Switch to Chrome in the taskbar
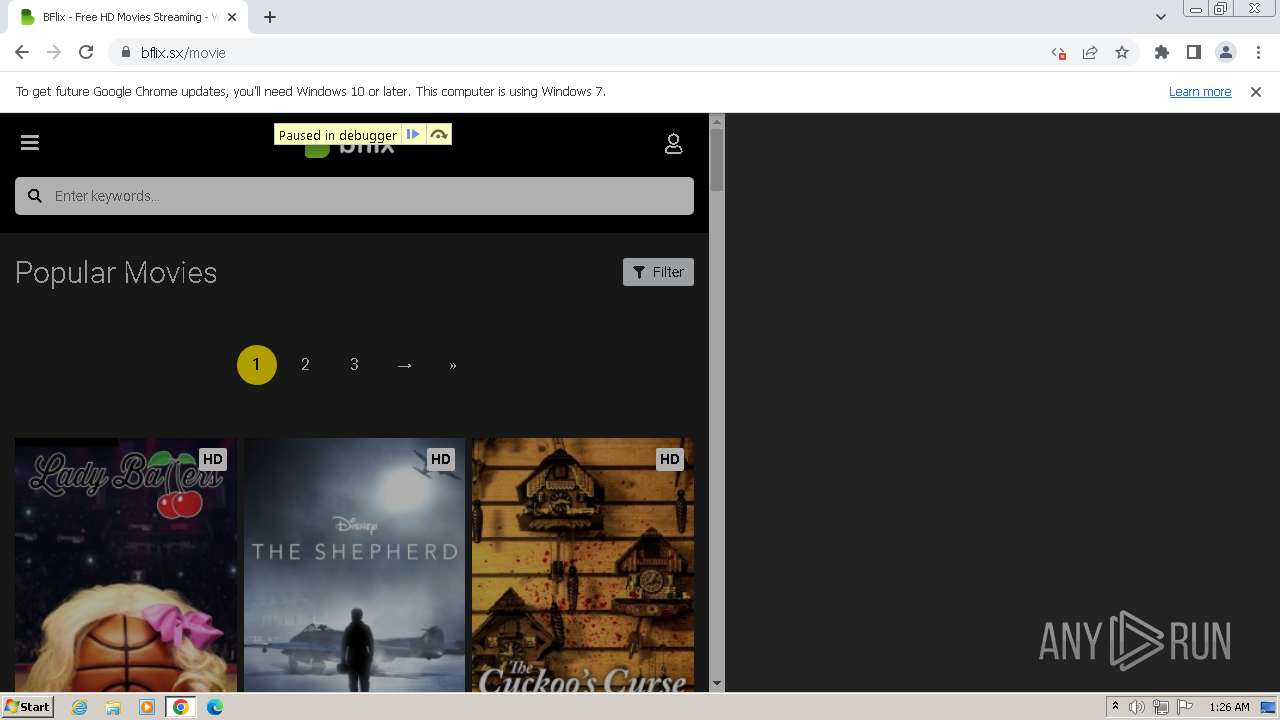 (180, 707)
